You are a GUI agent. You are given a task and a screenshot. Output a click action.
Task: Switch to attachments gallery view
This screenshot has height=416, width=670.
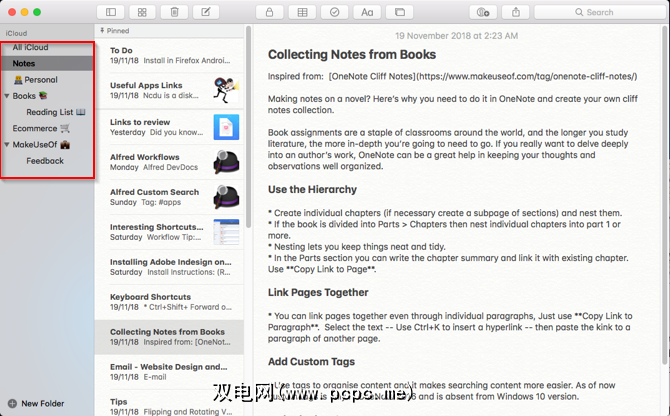coord(142,12)
